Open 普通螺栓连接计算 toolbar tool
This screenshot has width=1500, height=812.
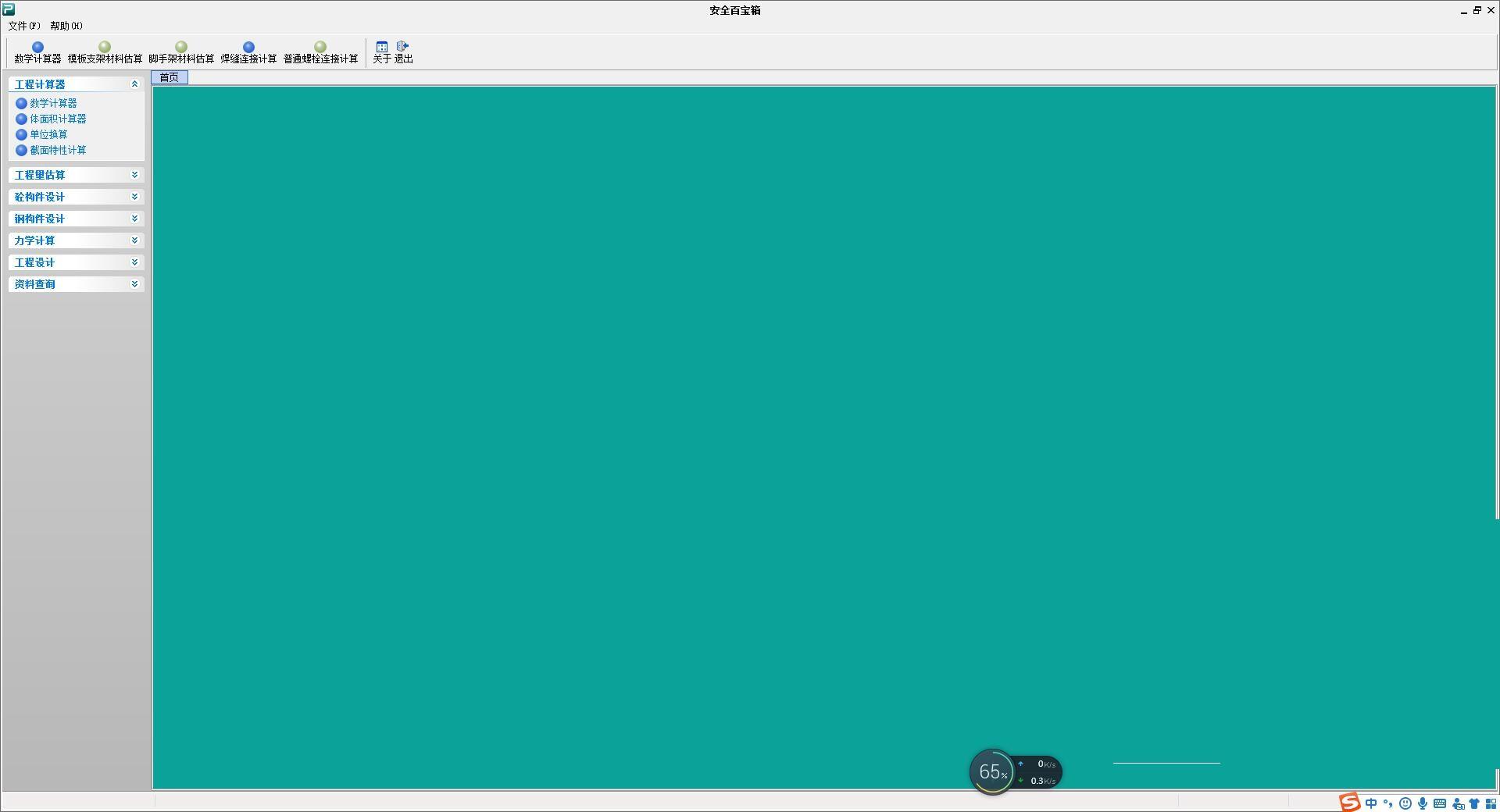tap(320, 52)
